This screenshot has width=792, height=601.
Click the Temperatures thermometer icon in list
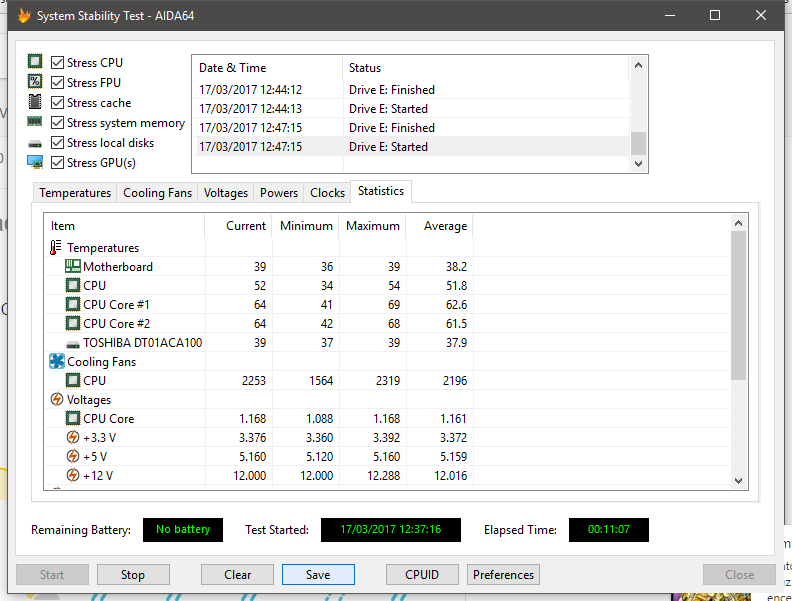56,247
